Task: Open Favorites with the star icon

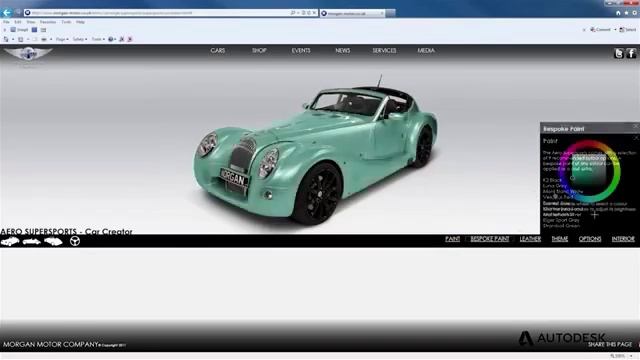Action: pos(627,13)
